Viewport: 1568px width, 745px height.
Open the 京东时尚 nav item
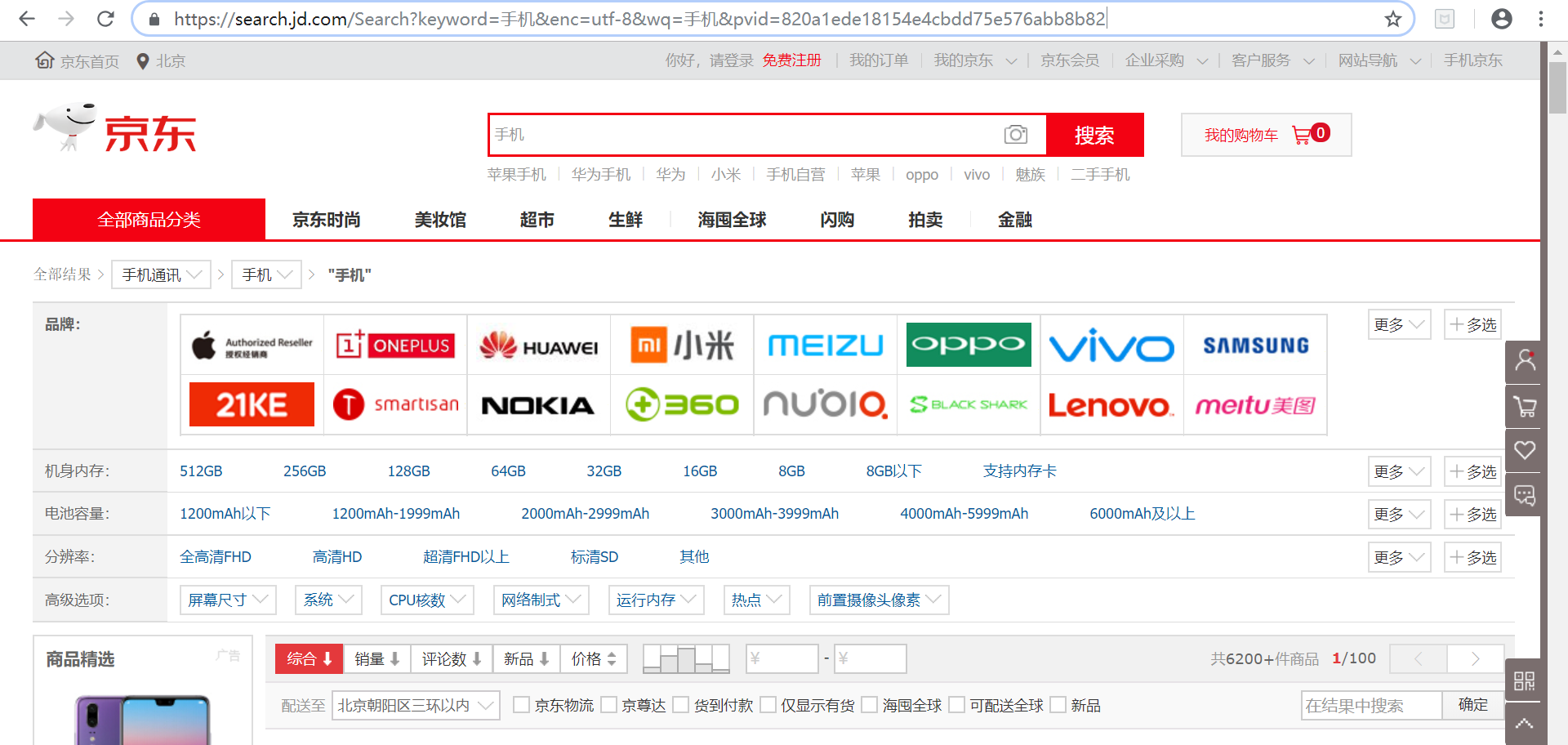point(327,220)
